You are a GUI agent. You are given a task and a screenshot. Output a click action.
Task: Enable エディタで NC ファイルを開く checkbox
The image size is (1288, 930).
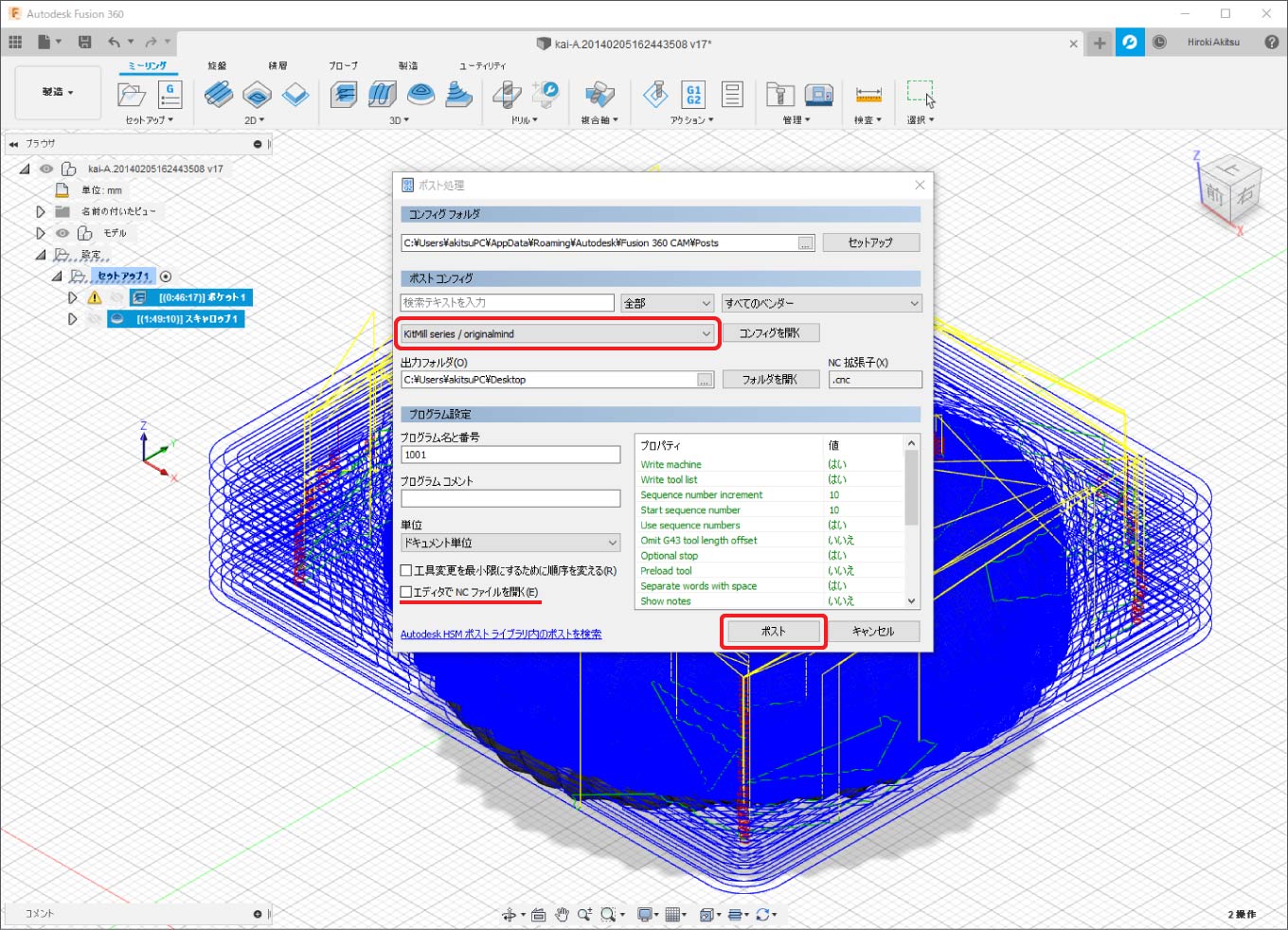coord(406,592)
